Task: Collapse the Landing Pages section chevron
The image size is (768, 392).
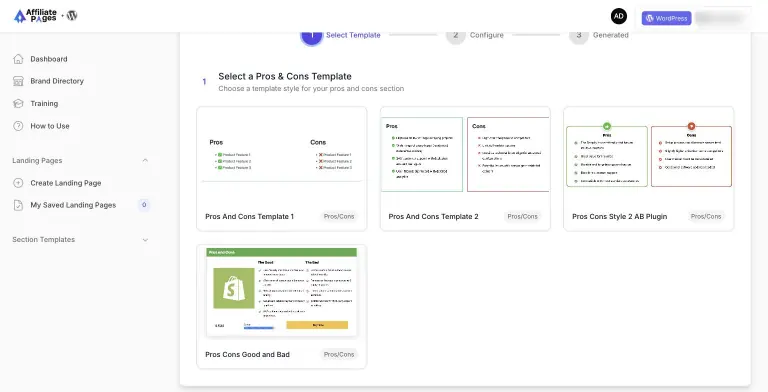Action: pos(145,160)
